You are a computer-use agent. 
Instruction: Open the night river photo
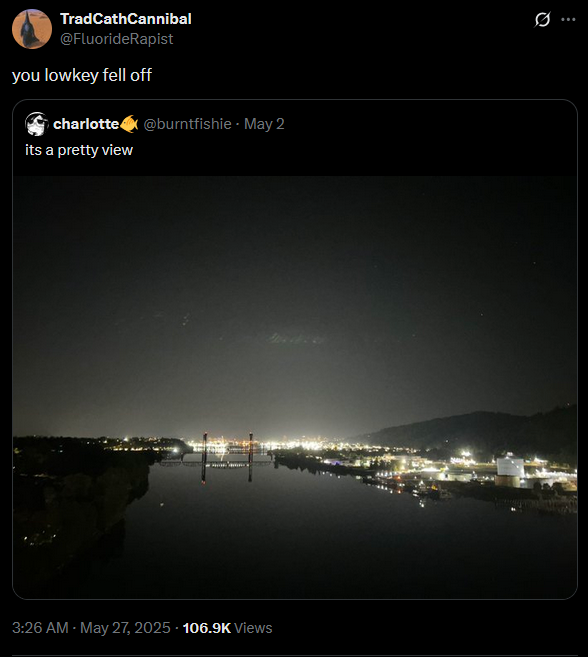point(295,387)
